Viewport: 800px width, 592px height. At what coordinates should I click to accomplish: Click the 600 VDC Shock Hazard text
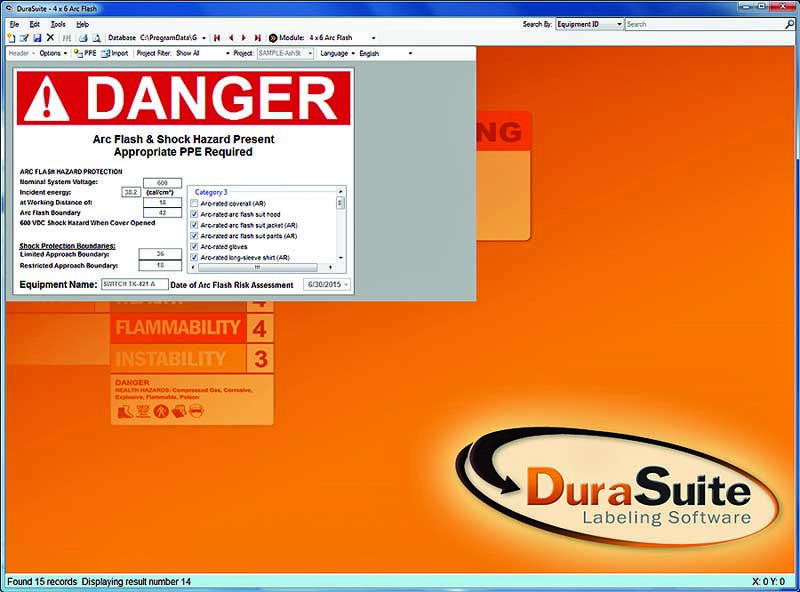click(87, 223)
